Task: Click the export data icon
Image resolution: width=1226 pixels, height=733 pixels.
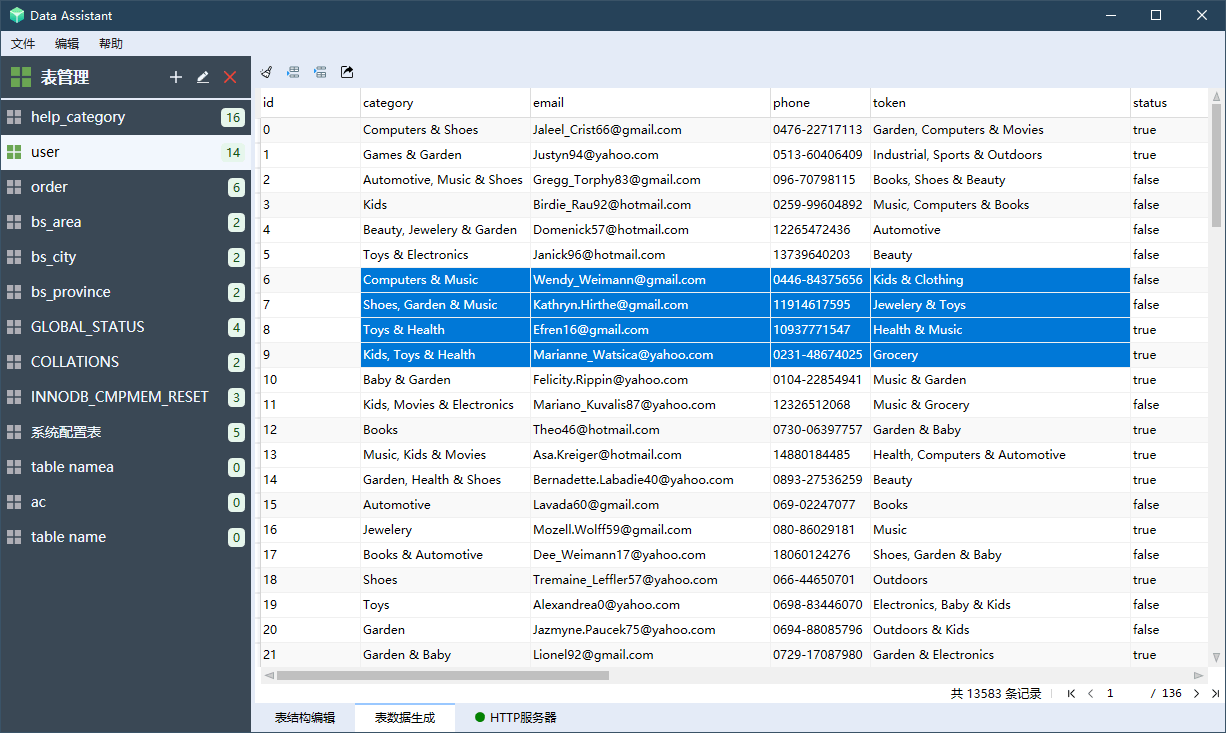Action: point(347,72)
